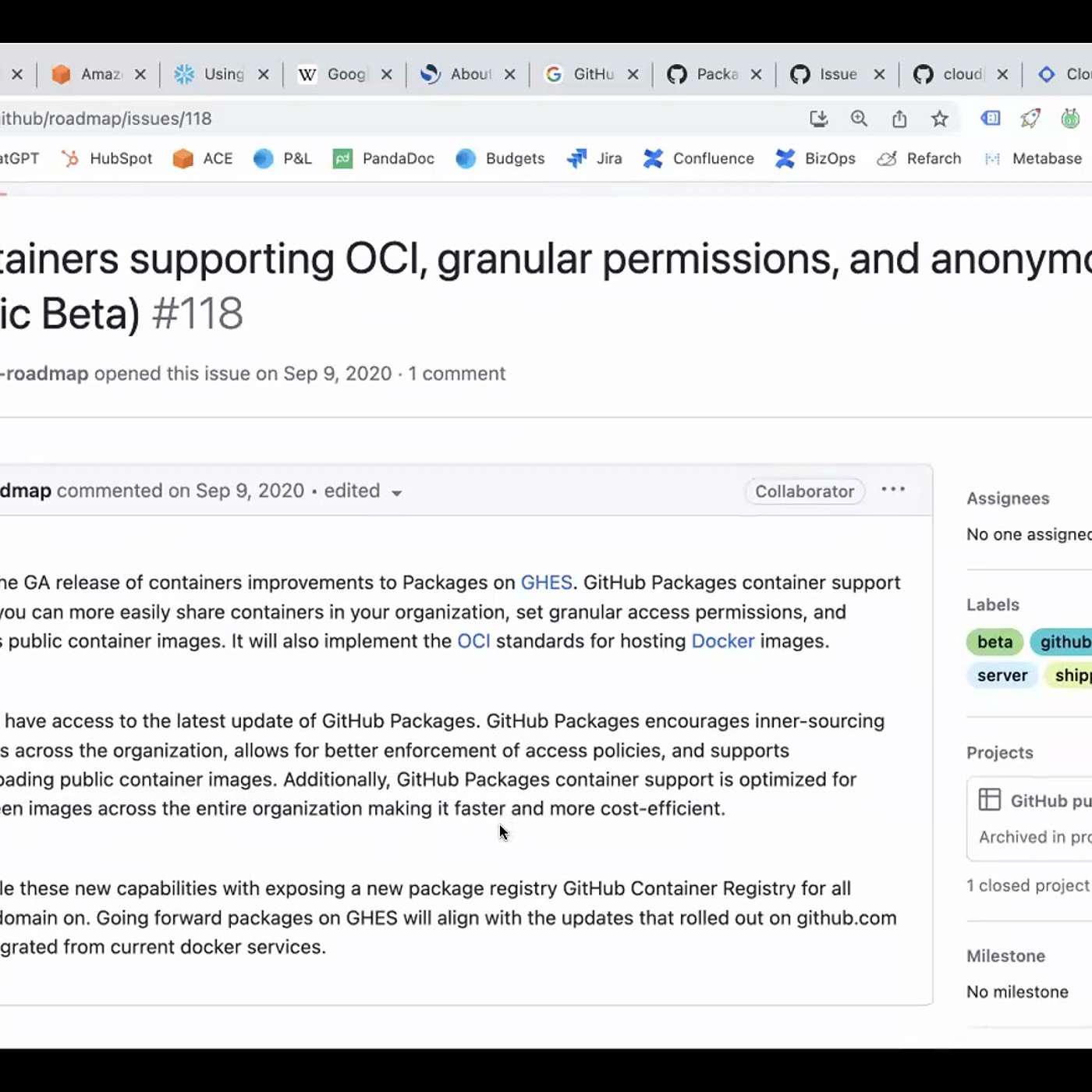1092x1092 pixels.
Task: Open the Jira bookmark
Action: pos(594,158)
